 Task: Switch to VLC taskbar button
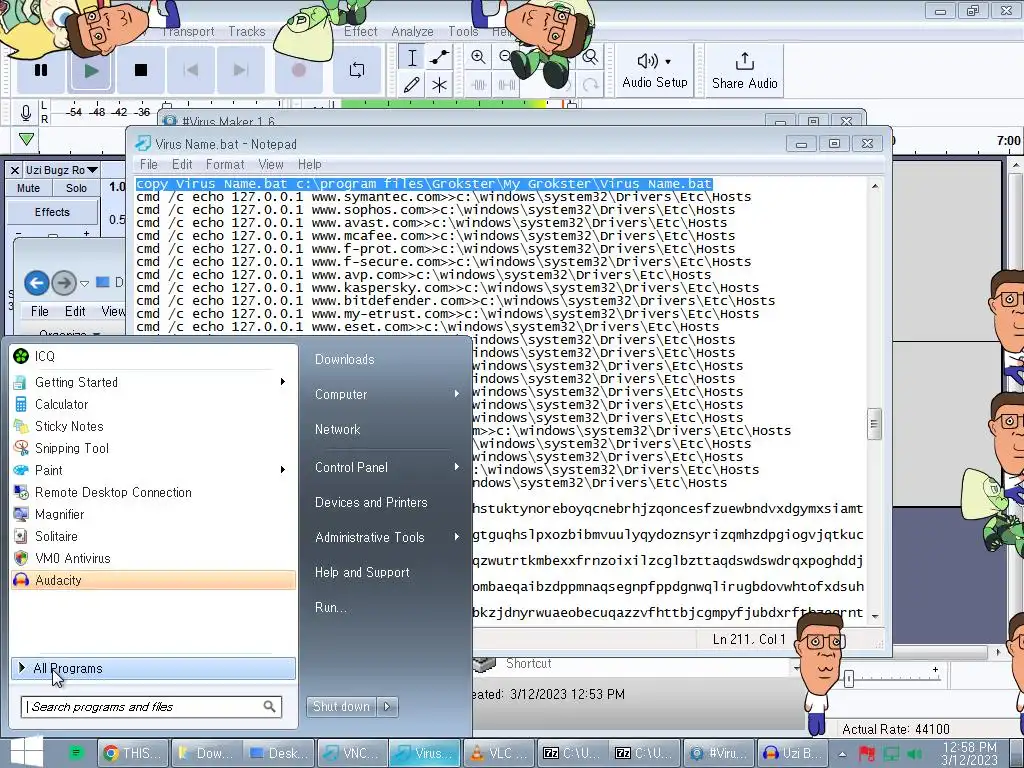click(500, 753)
